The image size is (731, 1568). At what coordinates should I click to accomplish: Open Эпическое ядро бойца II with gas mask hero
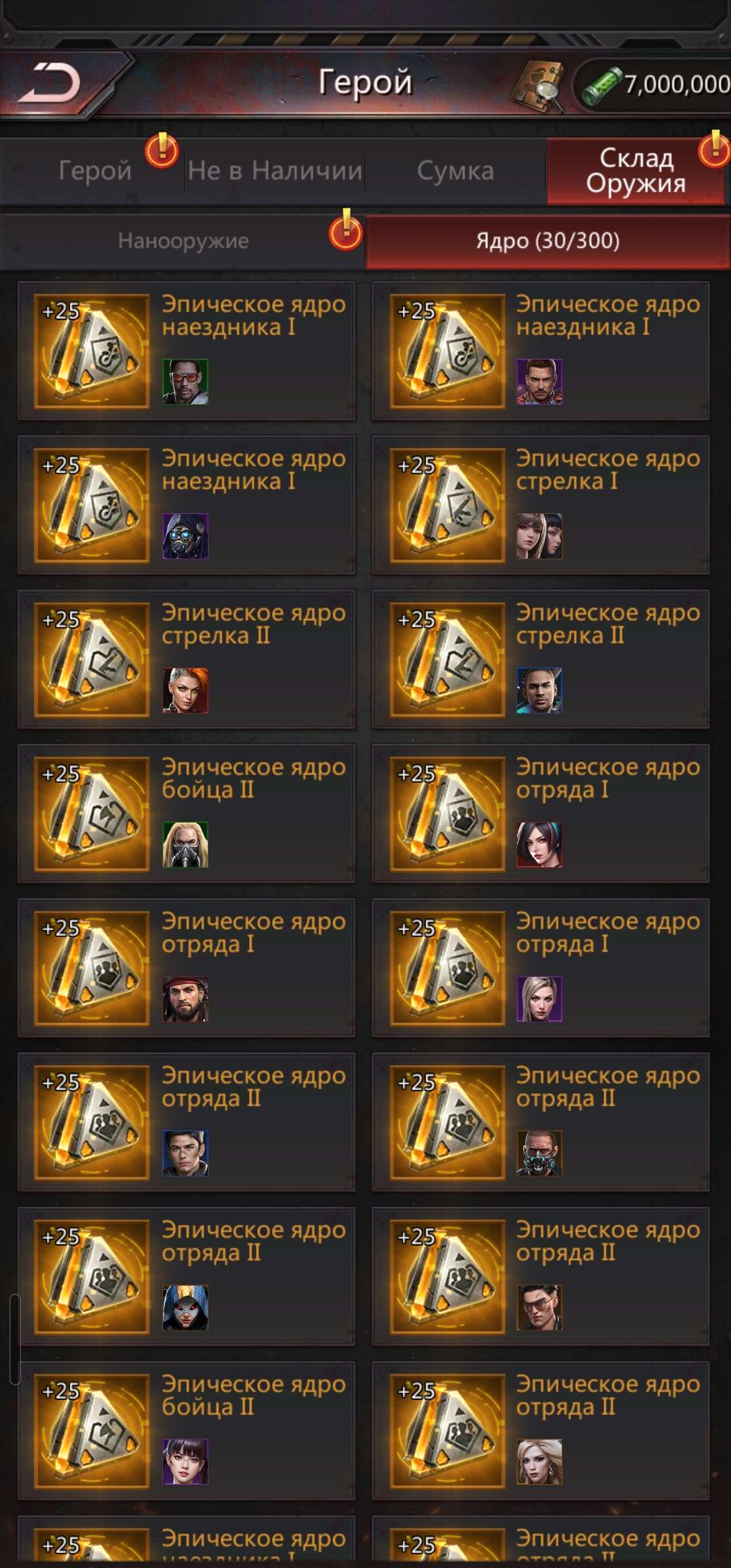tap(186, 814)
